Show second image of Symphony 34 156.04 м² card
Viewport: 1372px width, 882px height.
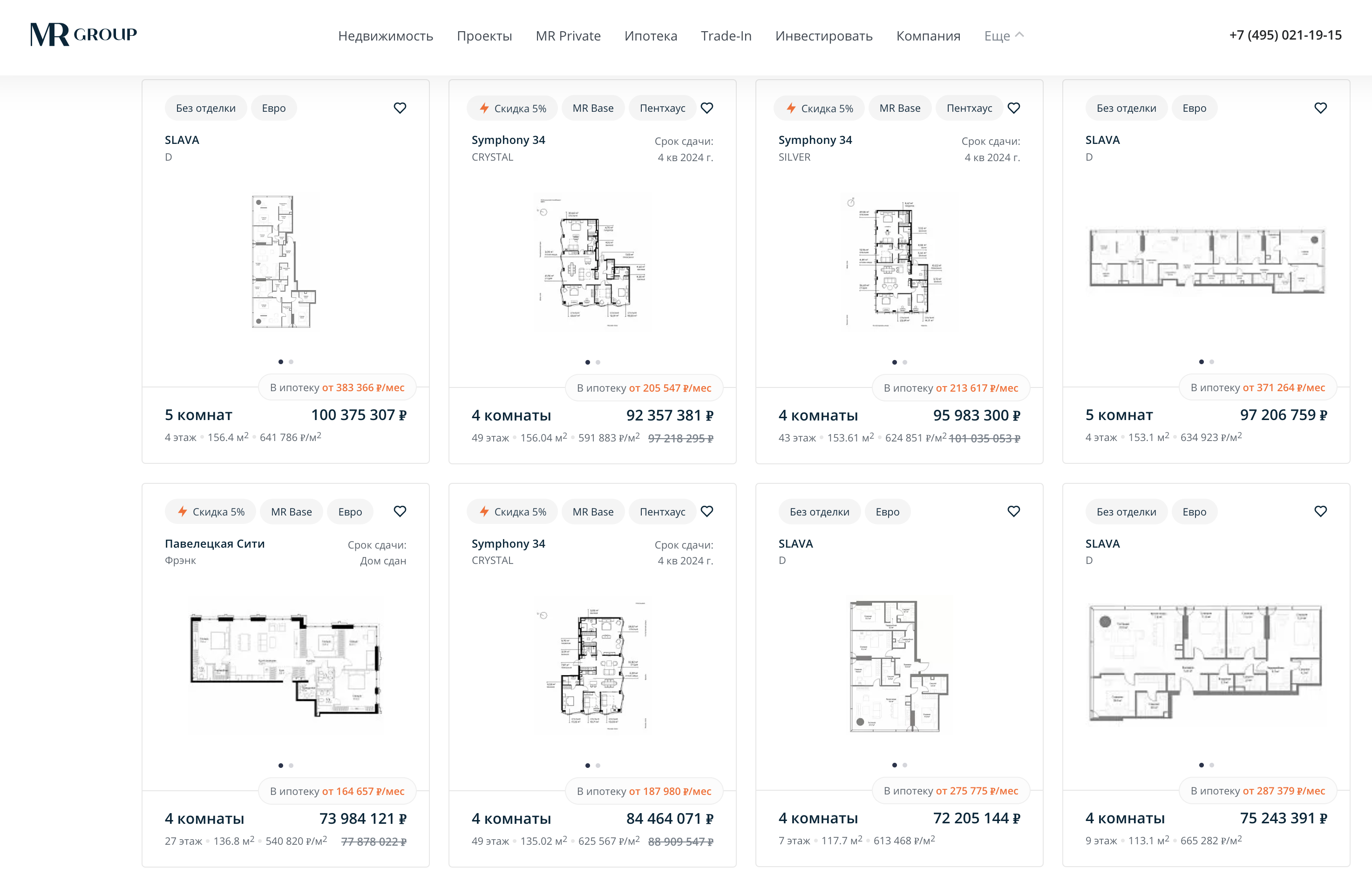[598, 362]
